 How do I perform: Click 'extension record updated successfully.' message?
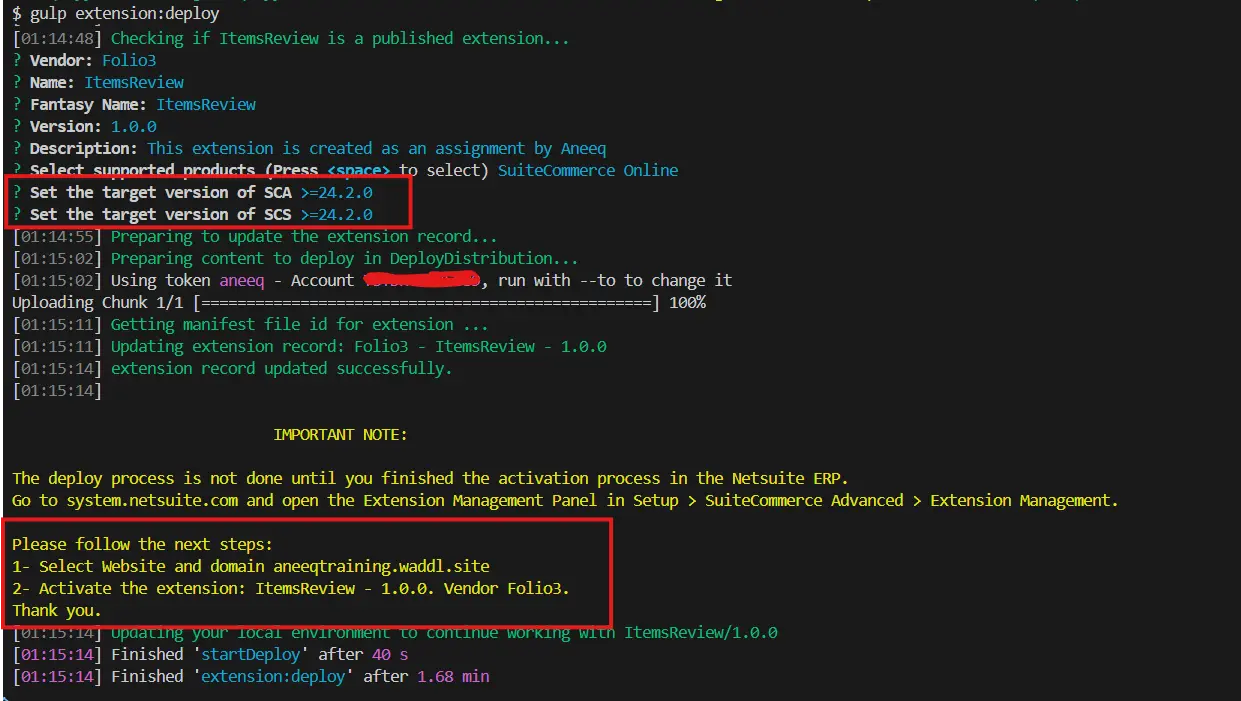click(x=281, y=369)
